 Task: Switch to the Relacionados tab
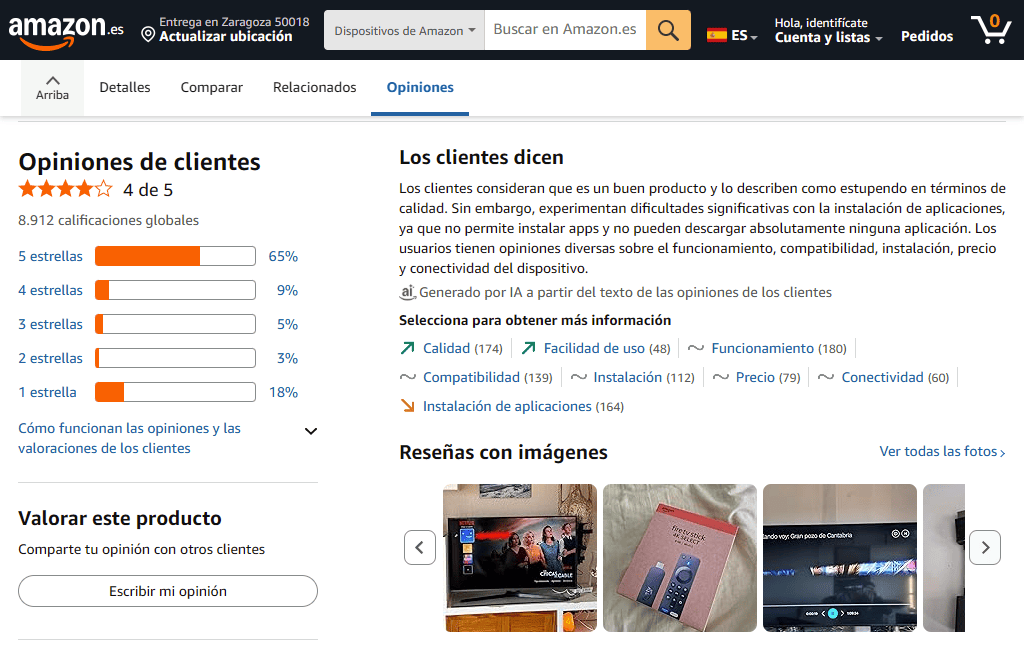315,88
